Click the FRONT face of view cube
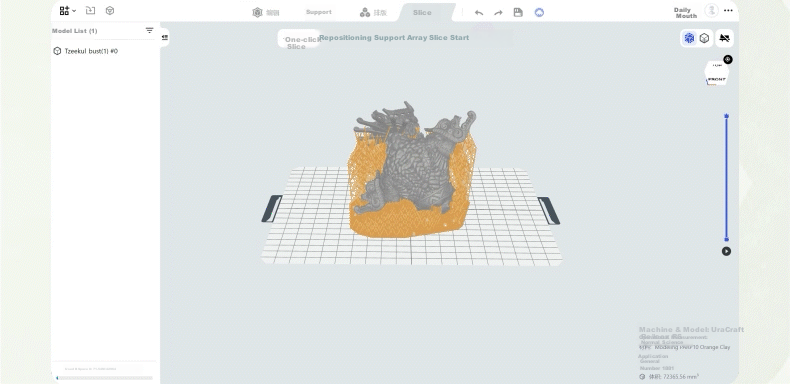The width and height of the screenshot is (790, 384). [x=716, y=79]
